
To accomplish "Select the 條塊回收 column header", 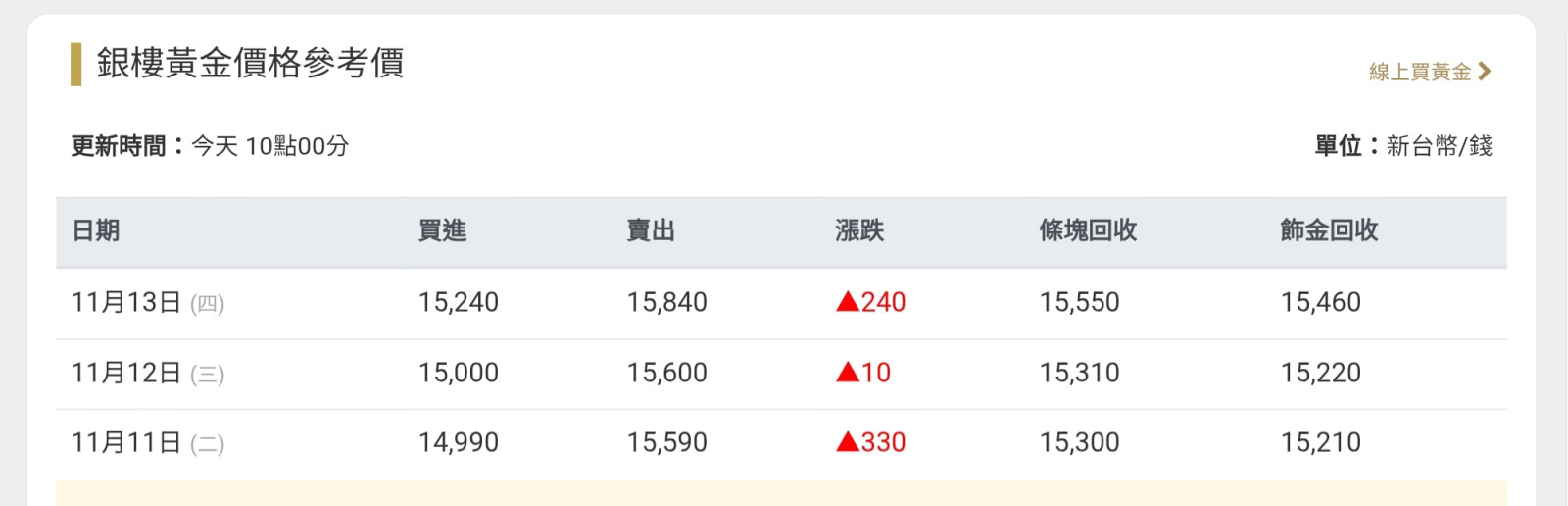I will tap(1088, 230).
